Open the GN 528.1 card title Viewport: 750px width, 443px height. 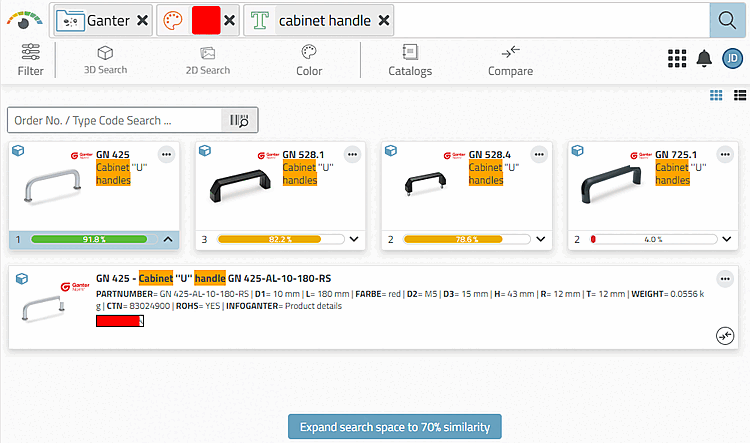pos(303,155)
